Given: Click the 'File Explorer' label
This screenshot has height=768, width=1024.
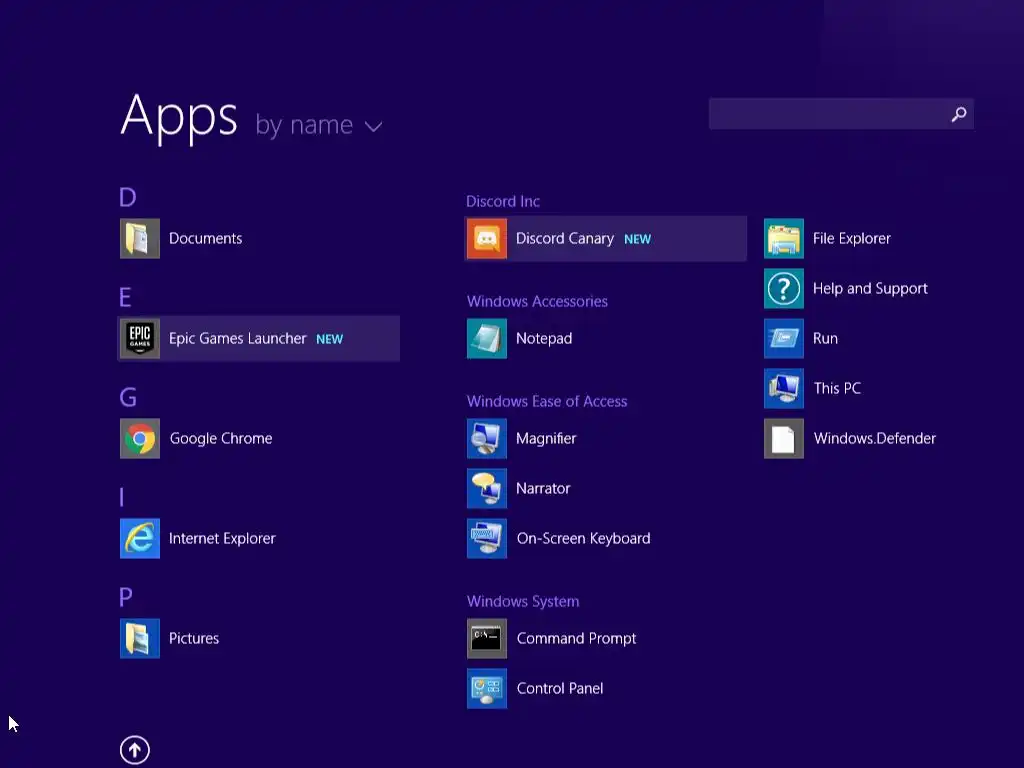Looking at the screenshot, I should [852, 238].
